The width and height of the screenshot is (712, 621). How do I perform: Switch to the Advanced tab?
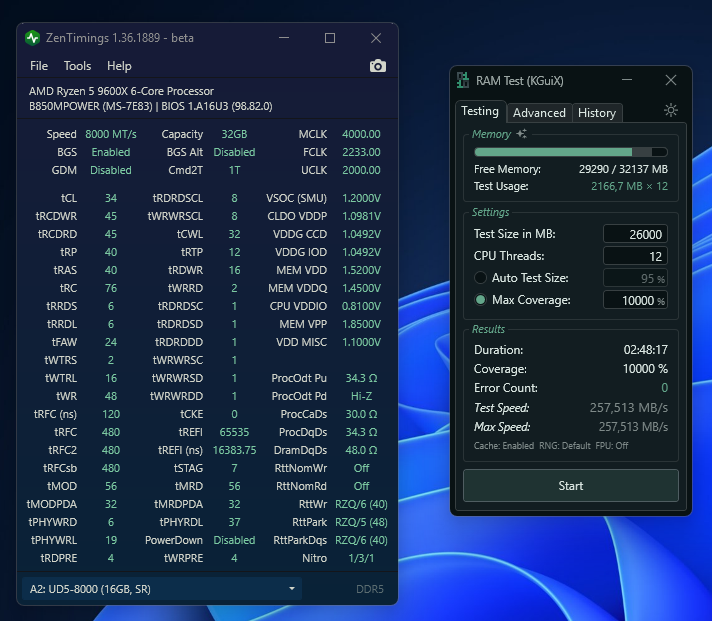539,113
